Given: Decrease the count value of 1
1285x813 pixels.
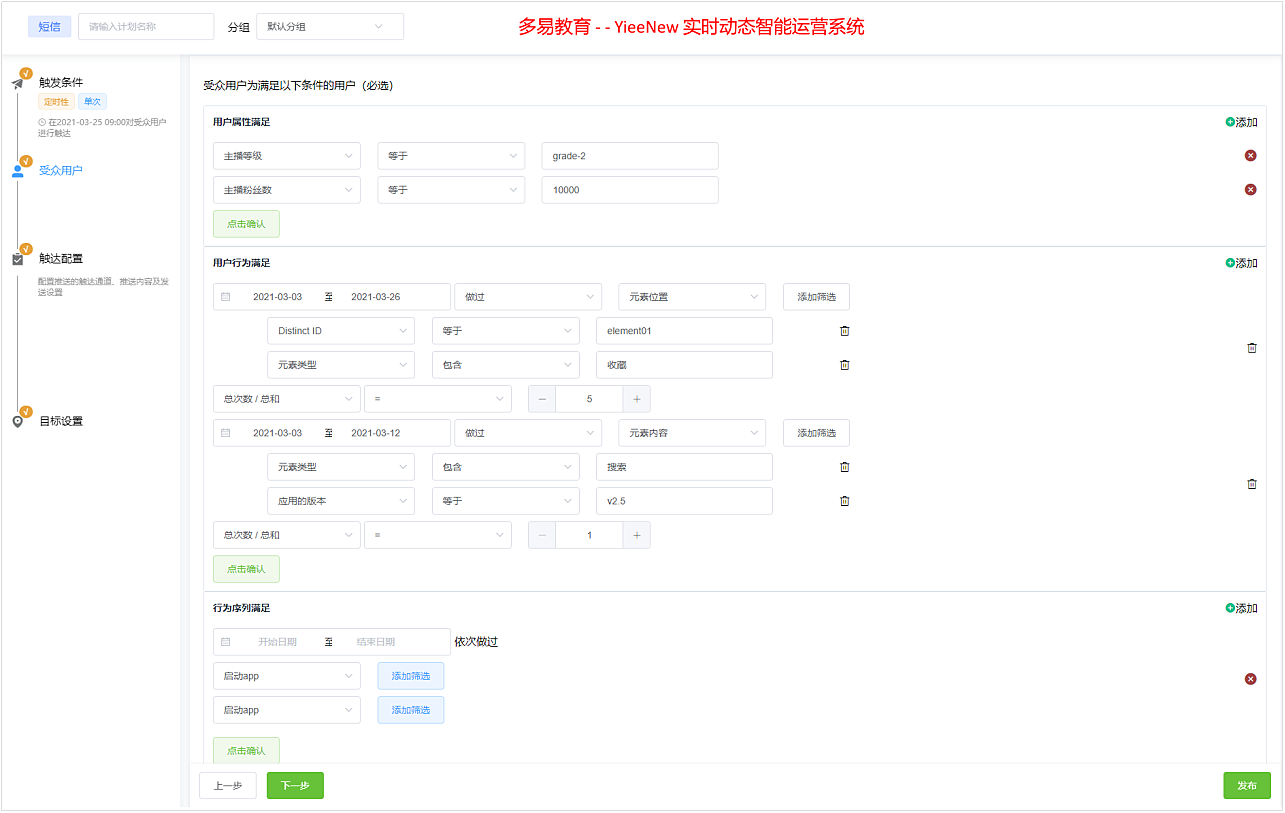Looking at the screenshot, I should click(x=542, y=535).
